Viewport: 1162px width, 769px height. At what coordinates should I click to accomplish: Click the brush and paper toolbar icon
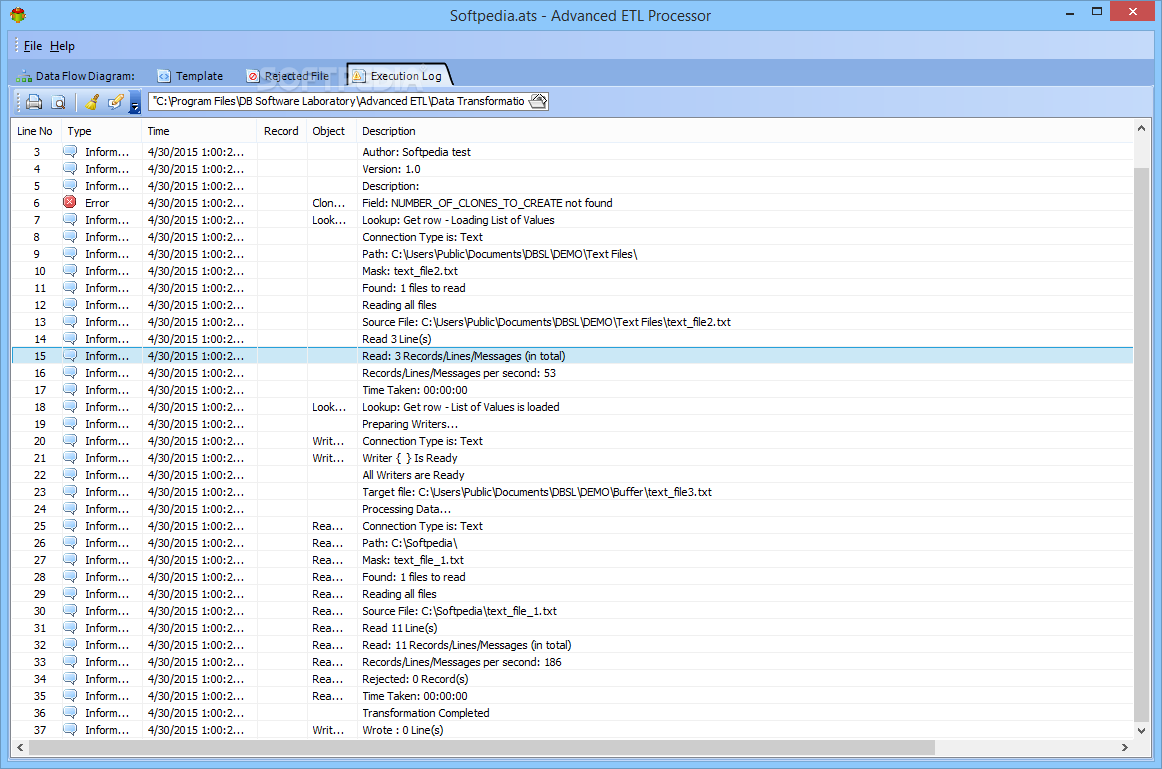(x=116, y=102)
